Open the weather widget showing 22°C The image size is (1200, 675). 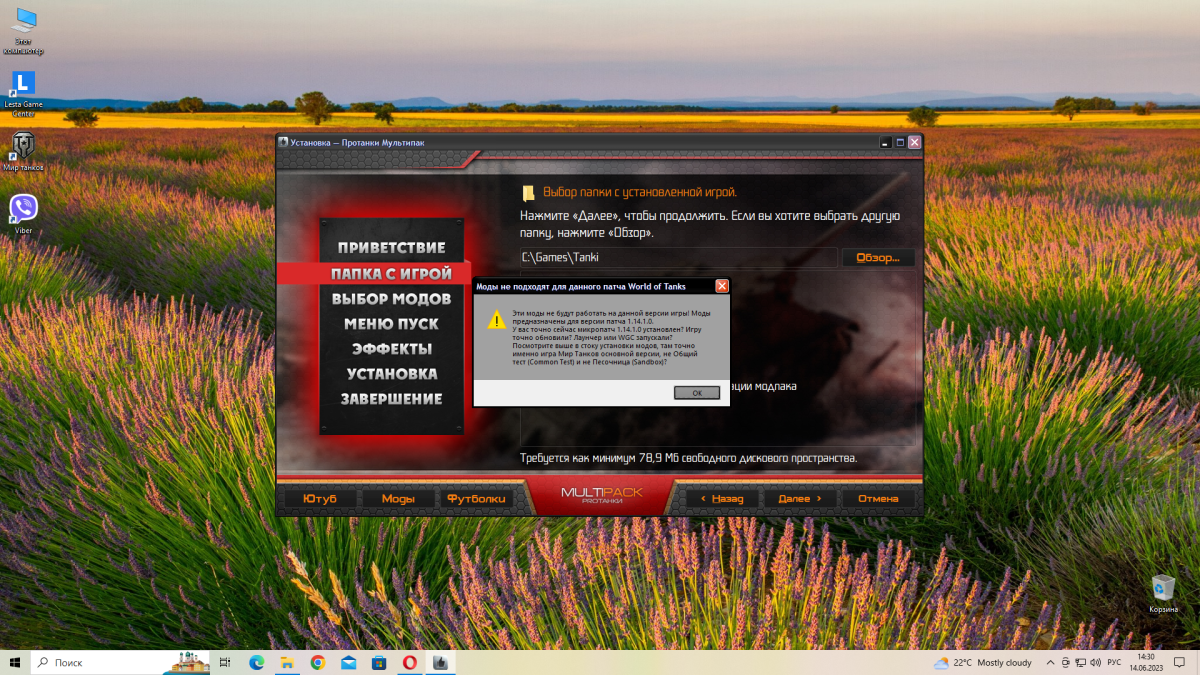[x=983, y=663]
